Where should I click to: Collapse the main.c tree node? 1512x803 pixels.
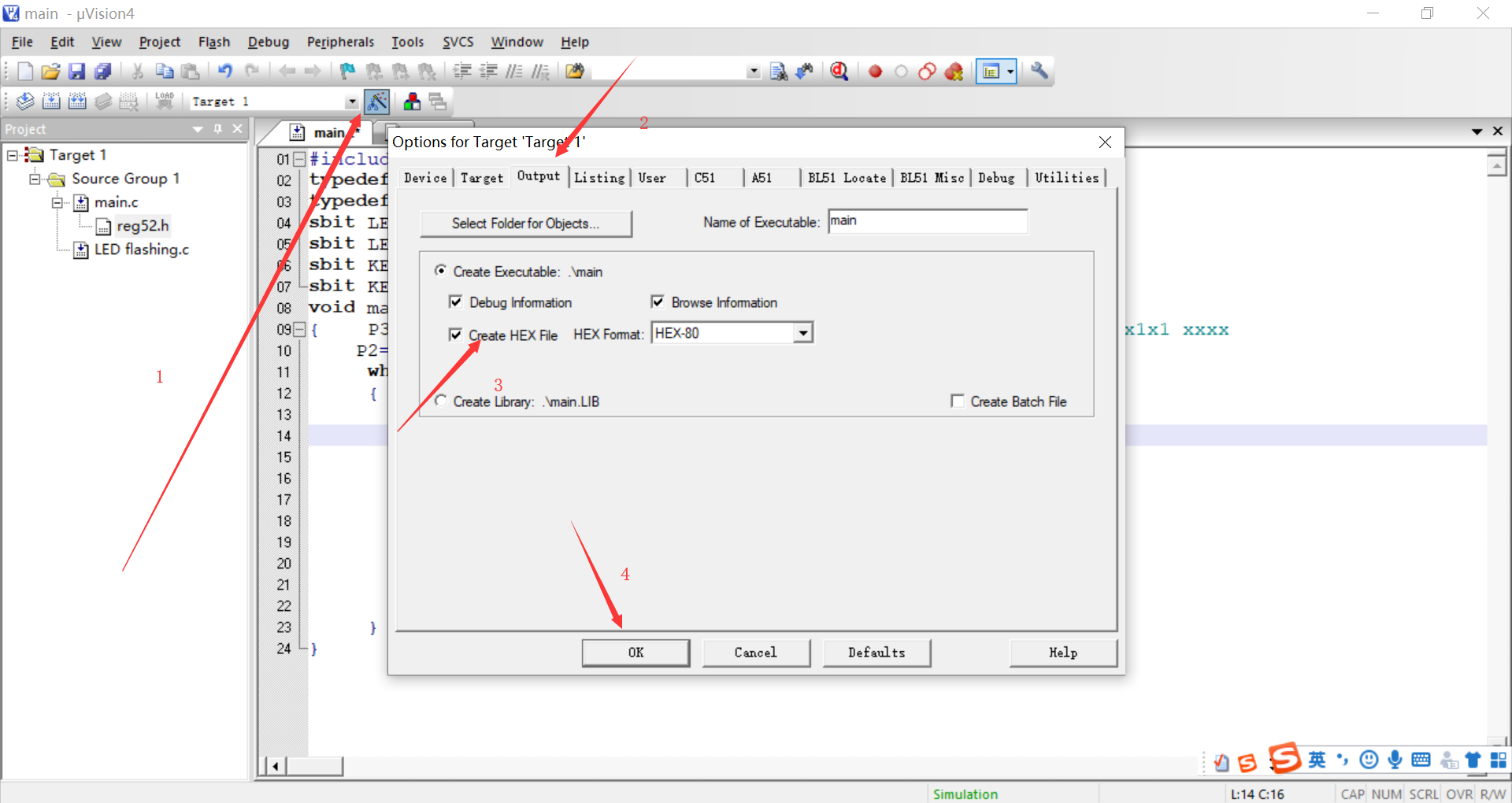click(57, 202)
